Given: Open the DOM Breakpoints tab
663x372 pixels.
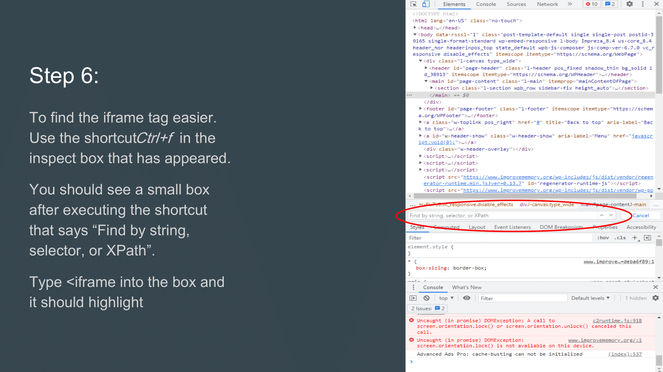Looking at the screenshot, I should (x=561, y=227).
